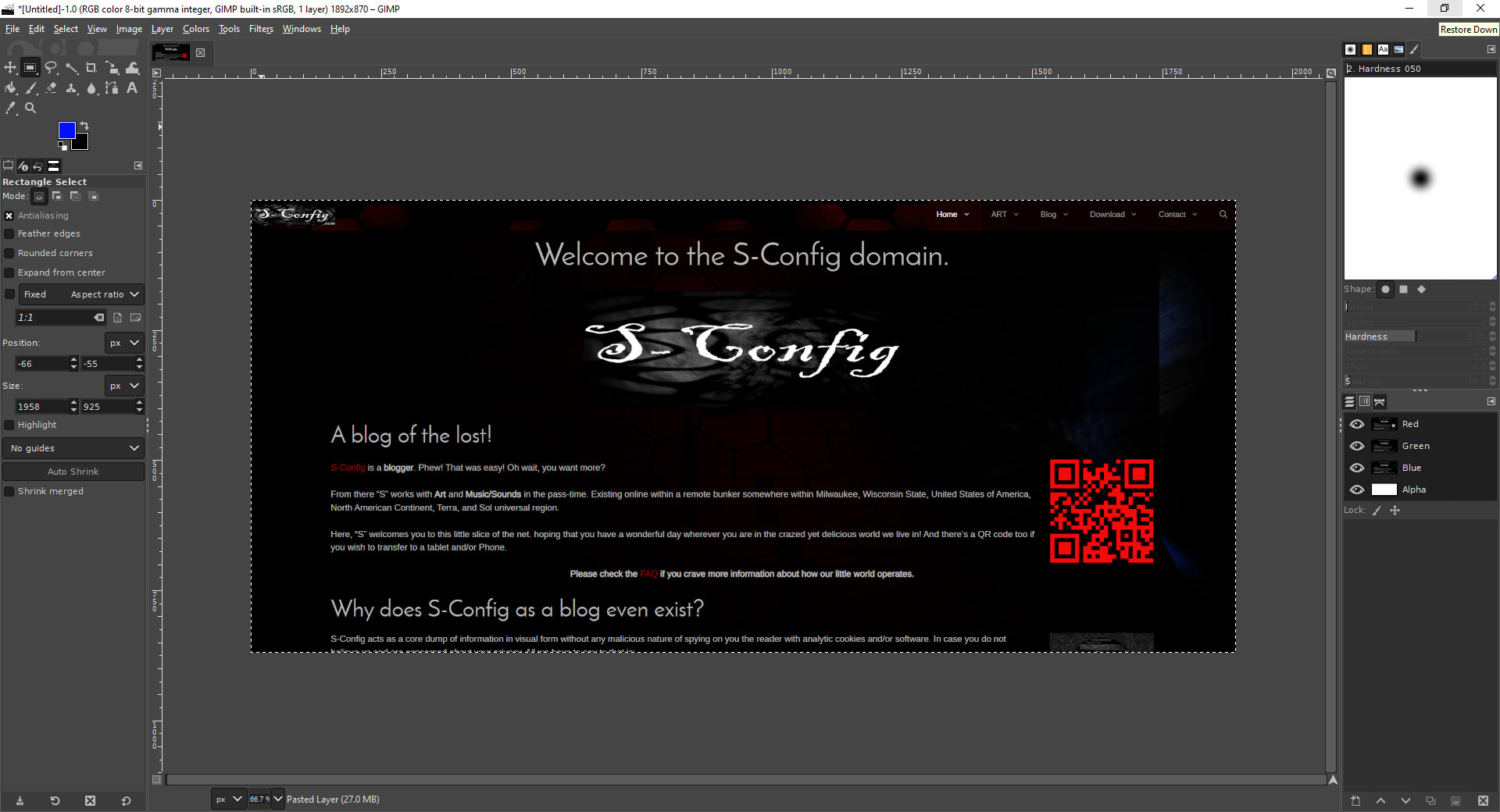
Task: Select the Smudge droplet tool
Action: (91, 88)
